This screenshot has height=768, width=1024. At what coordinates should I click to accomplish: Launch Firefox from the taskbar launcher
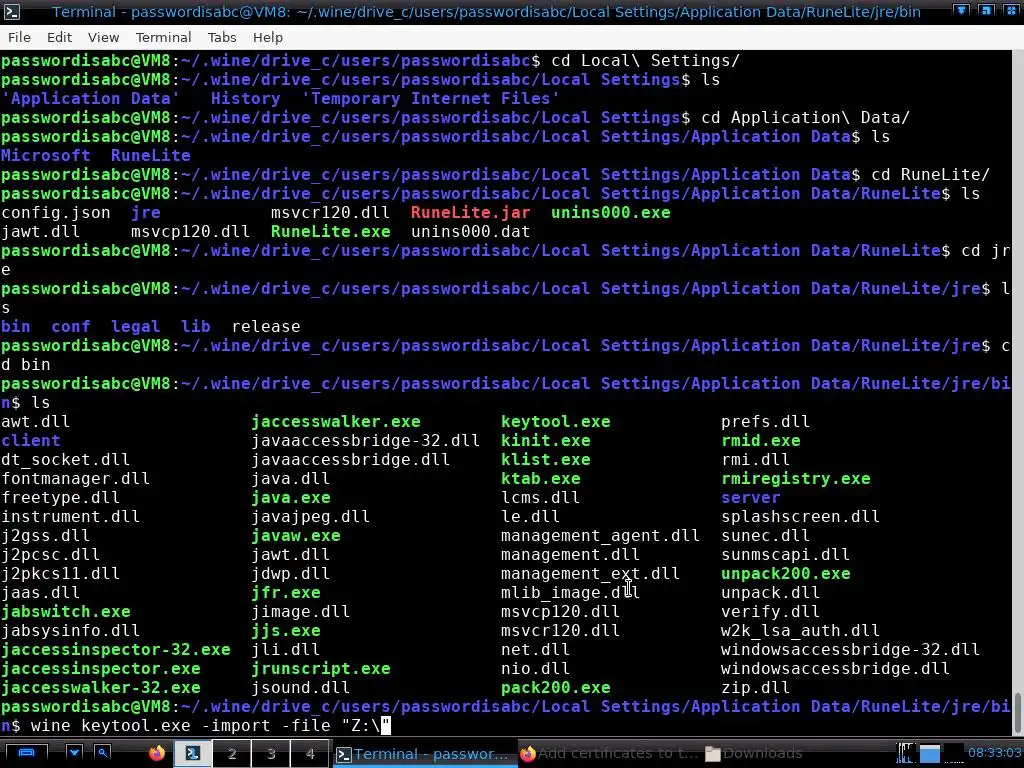(157, 753)
